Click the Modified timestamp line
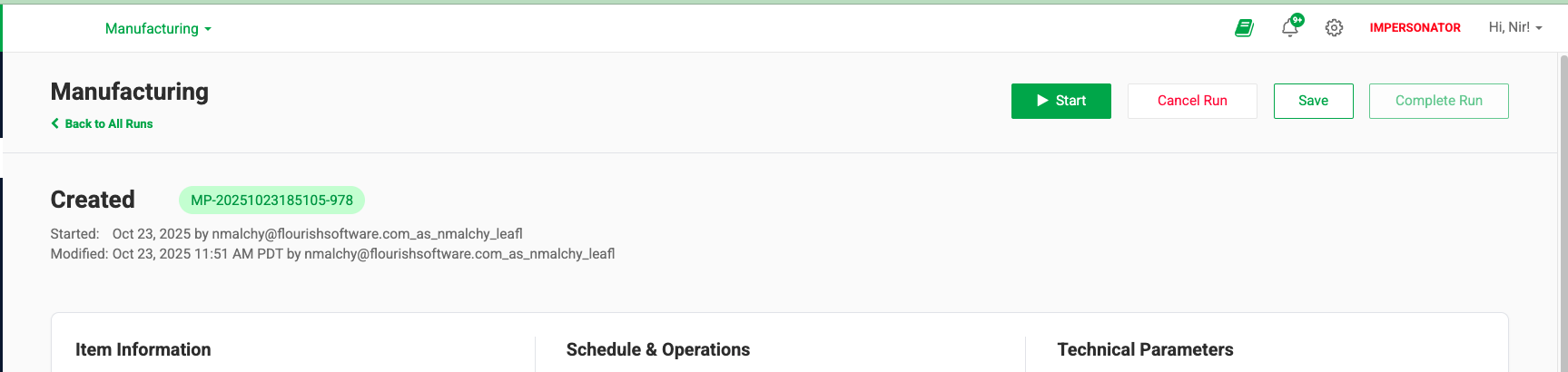 pos(332,254)
